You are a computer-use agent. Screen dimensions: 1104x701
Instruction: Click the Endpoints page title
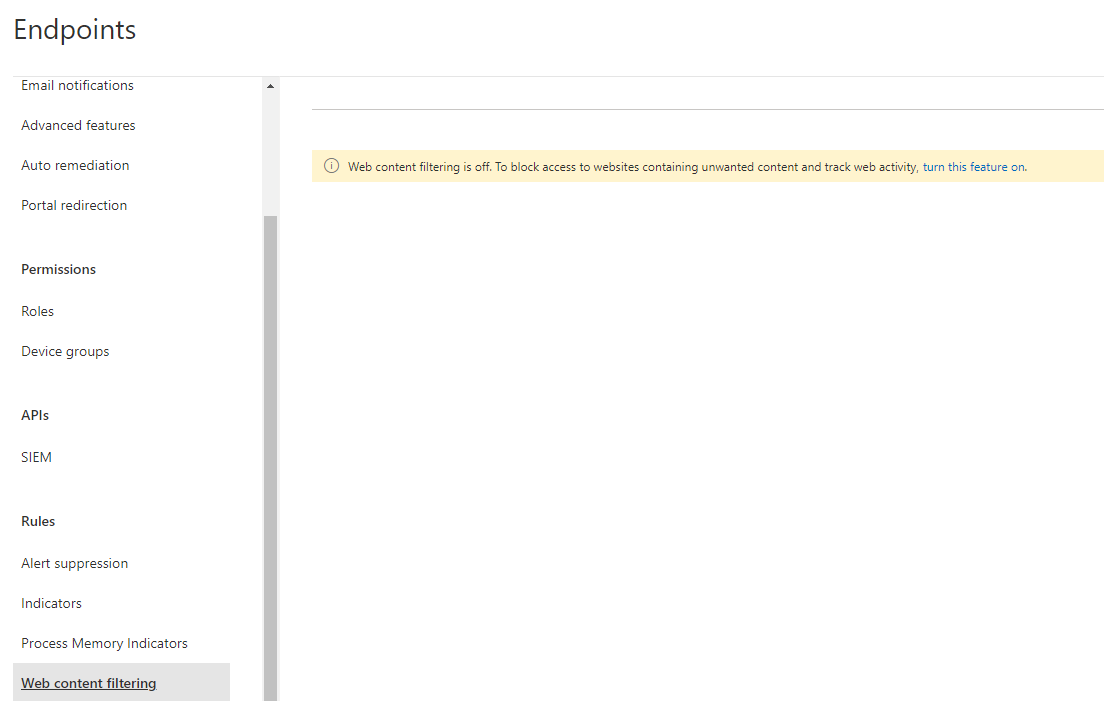[74, 30]
